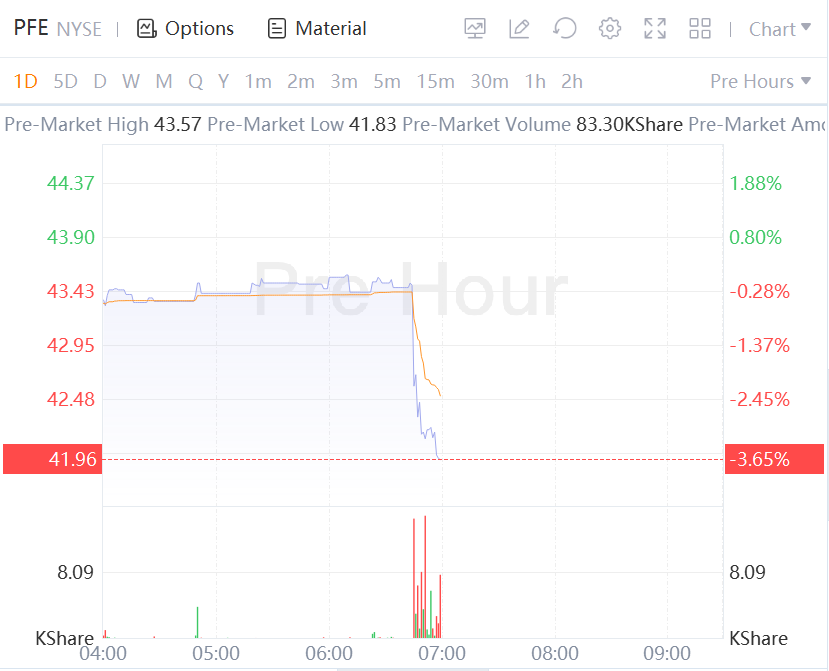Click the Material text link
829x671 pixels.
click(x=331, y=29)
